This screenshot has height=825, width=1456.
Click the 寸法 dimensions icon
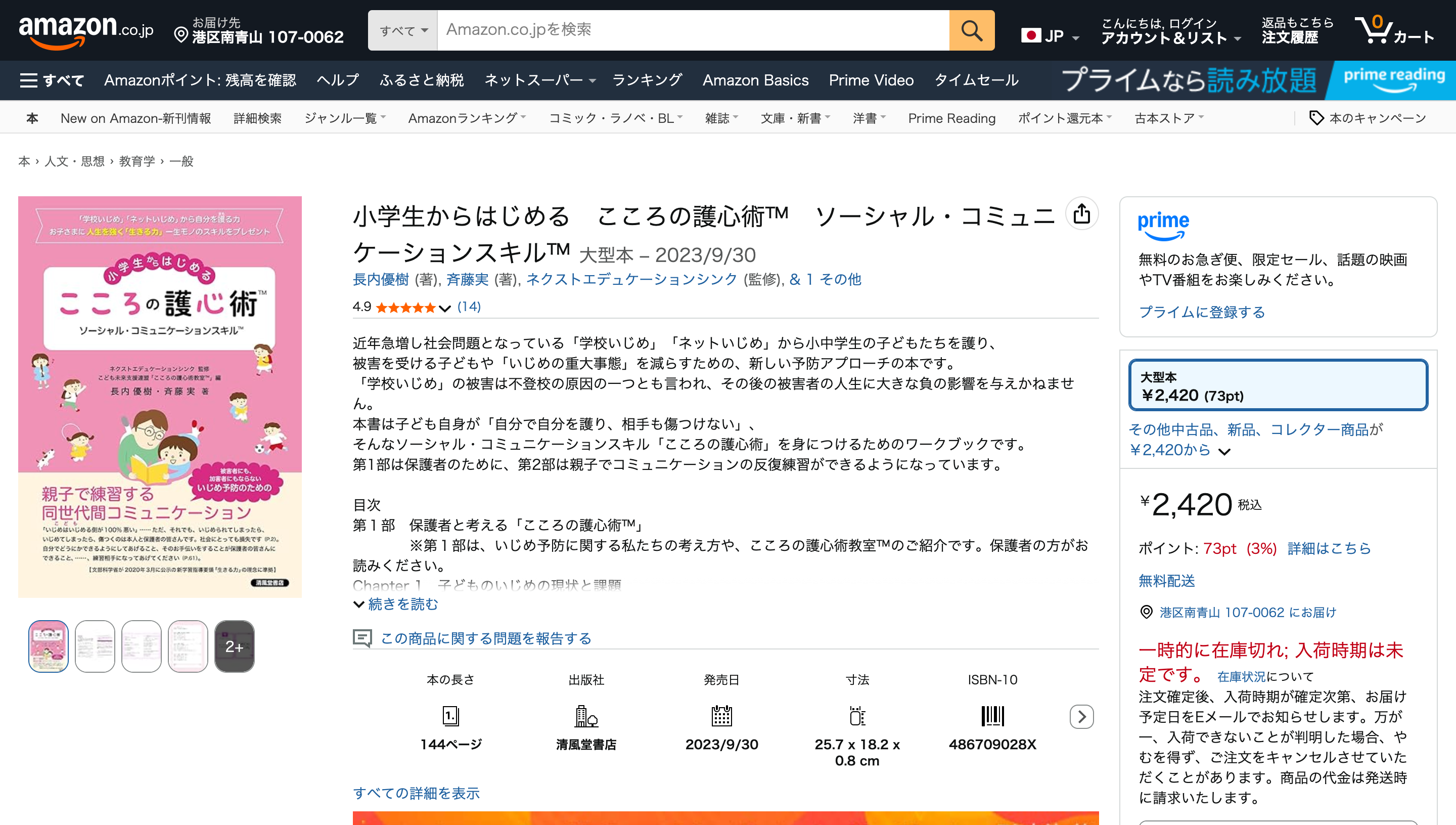(x=857, y=716)
